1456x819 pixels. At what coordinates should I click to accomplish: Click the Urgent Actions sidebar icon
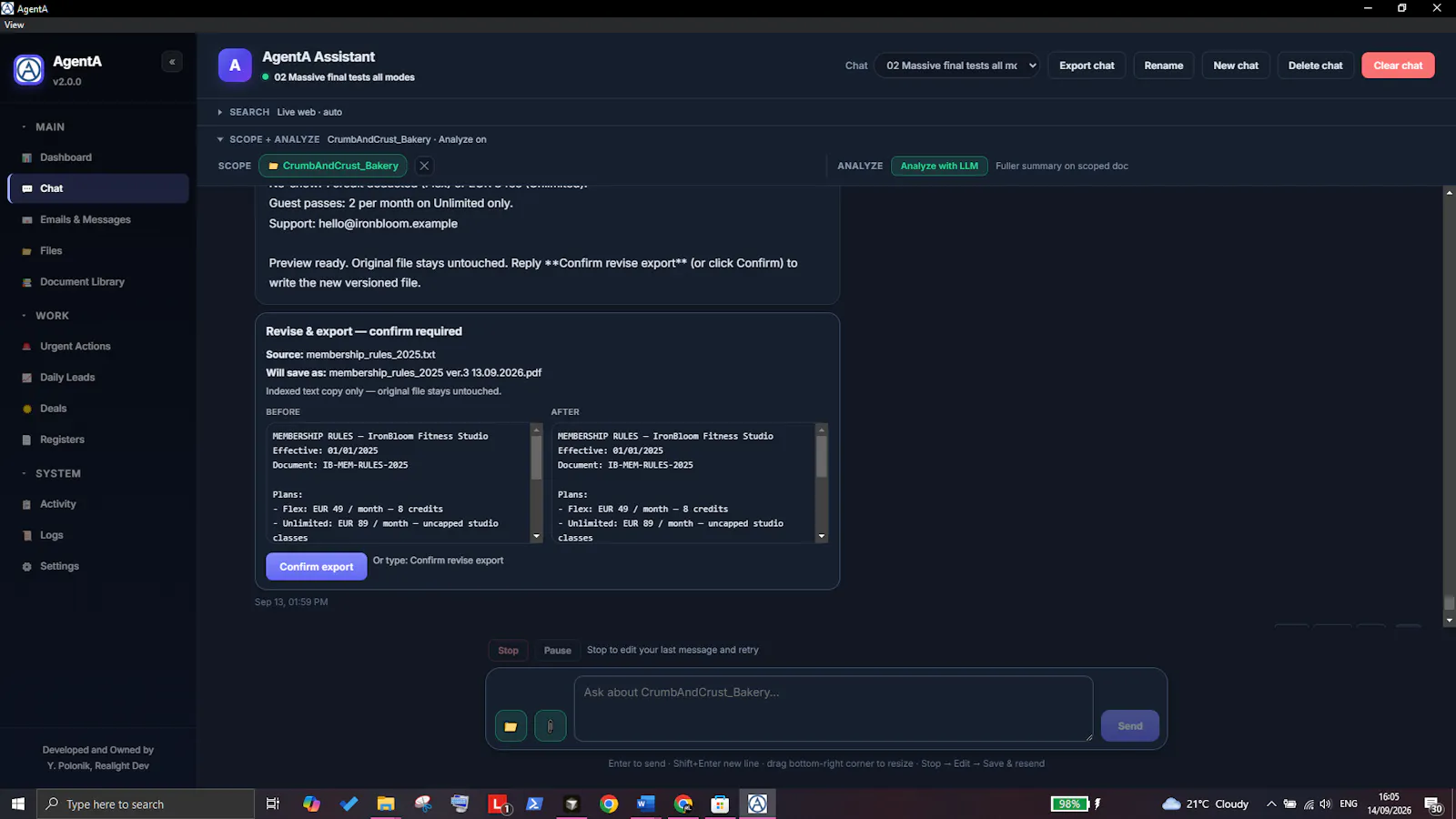coord(27,347)
